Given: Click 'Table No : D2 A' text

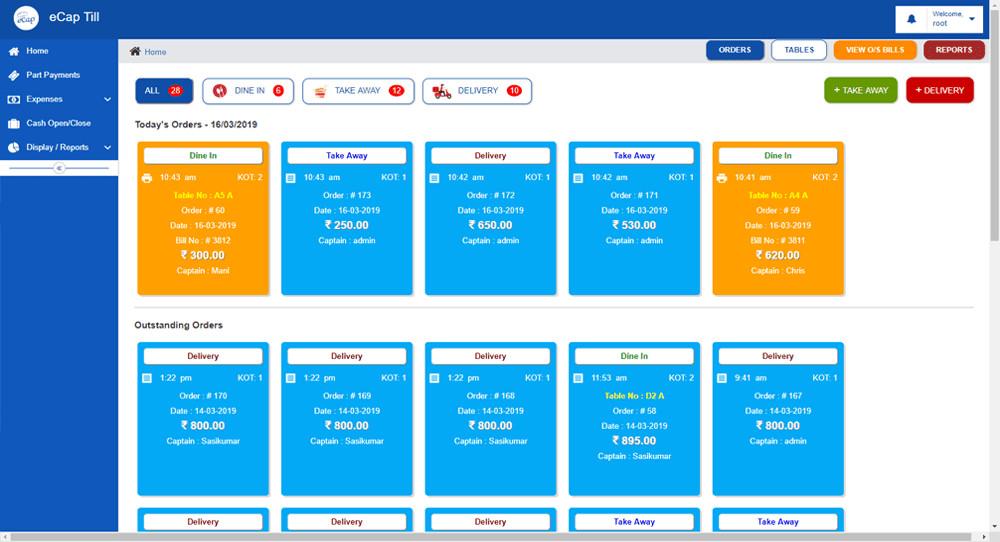Looking at the screenshot, I should 634,396.
